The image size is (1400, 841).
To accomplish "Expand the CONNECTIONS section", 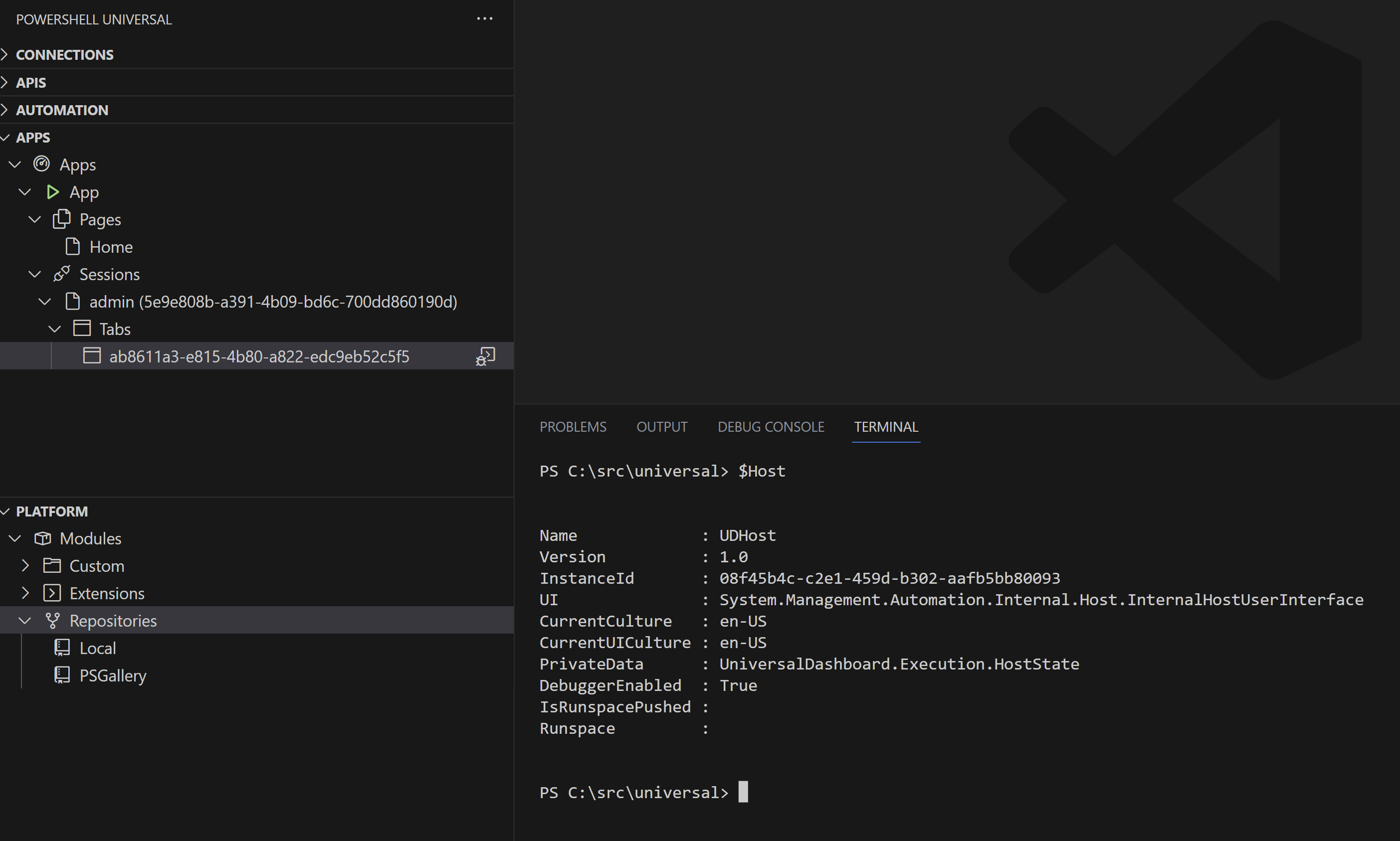I will (64, 55).
